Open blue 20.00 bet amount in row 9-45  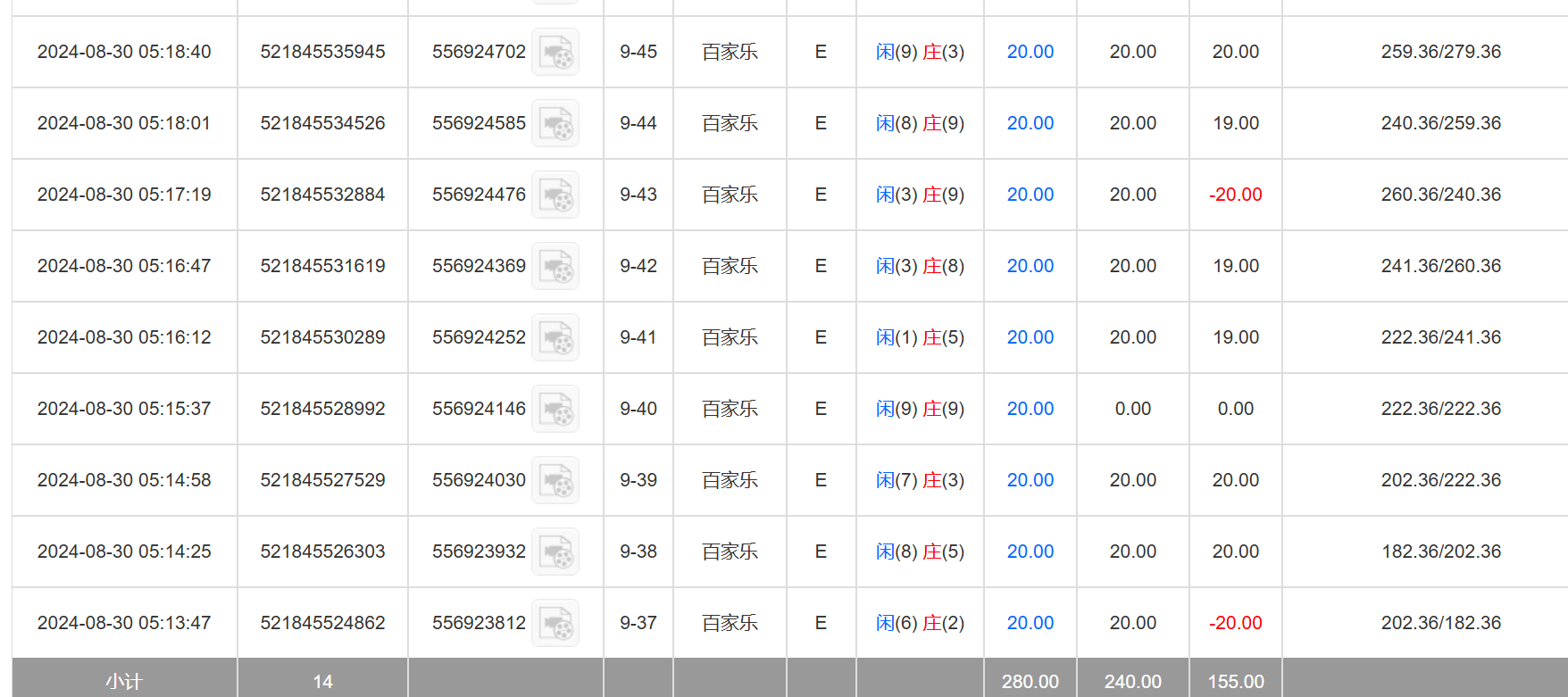(x=1030, y=52)
